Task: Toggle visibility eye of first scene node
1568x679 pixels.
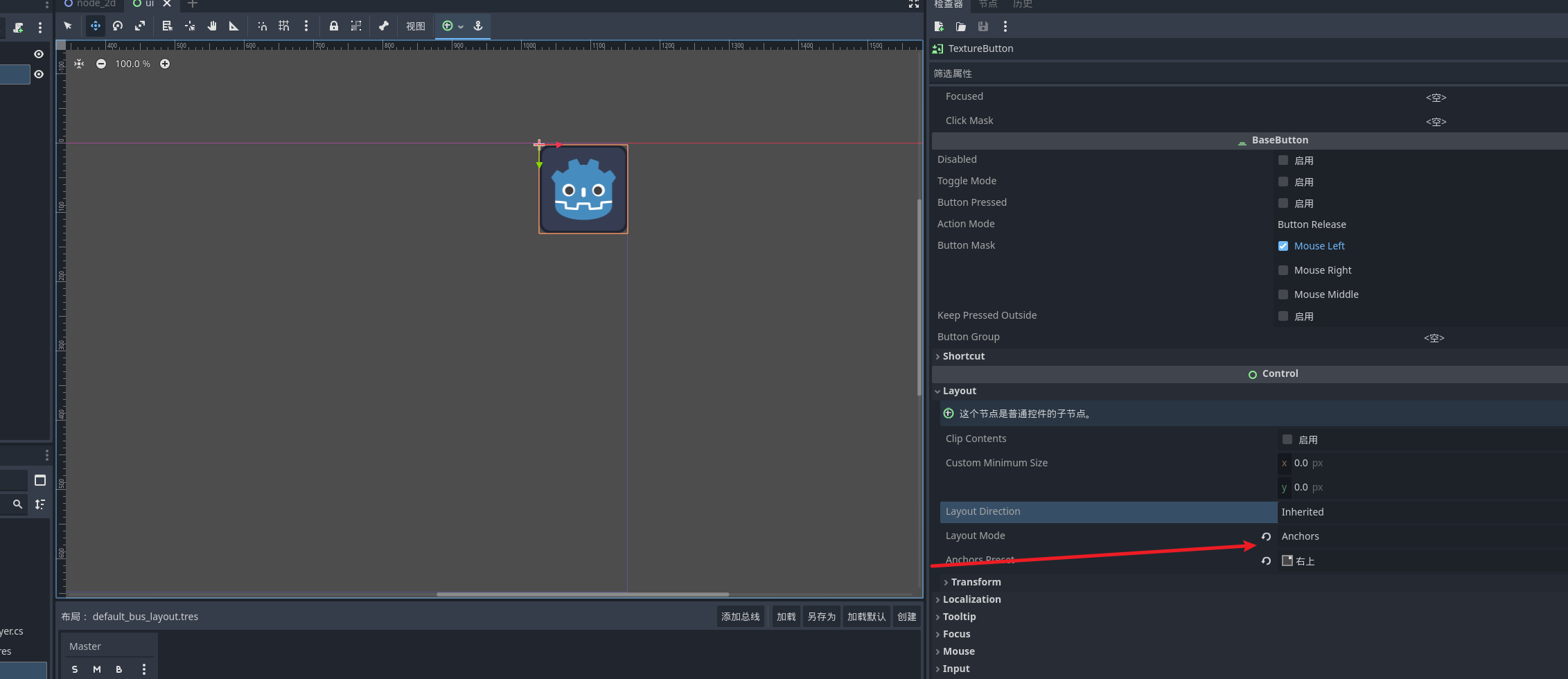Action: (39, 54)
